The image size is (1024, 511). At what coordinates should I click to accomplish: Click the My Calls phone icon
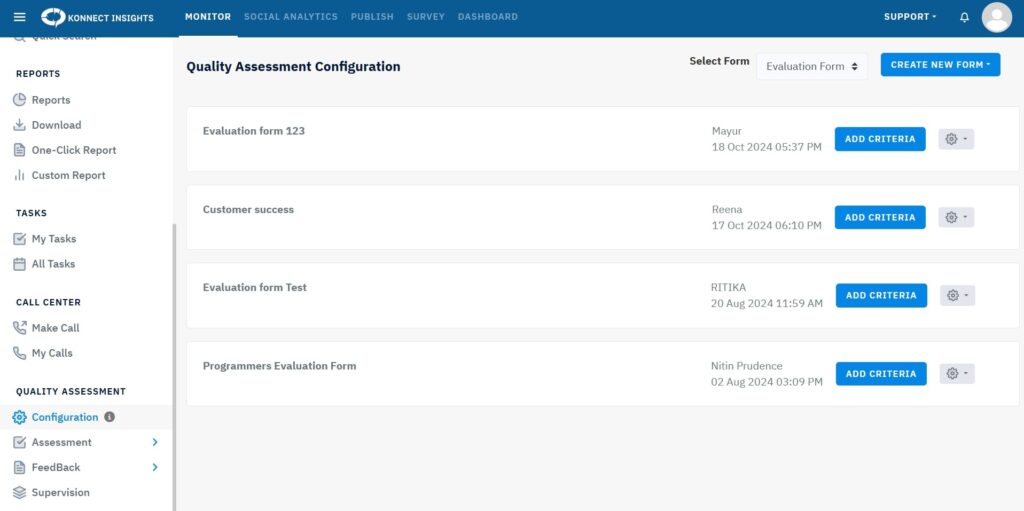click(20, 354)
